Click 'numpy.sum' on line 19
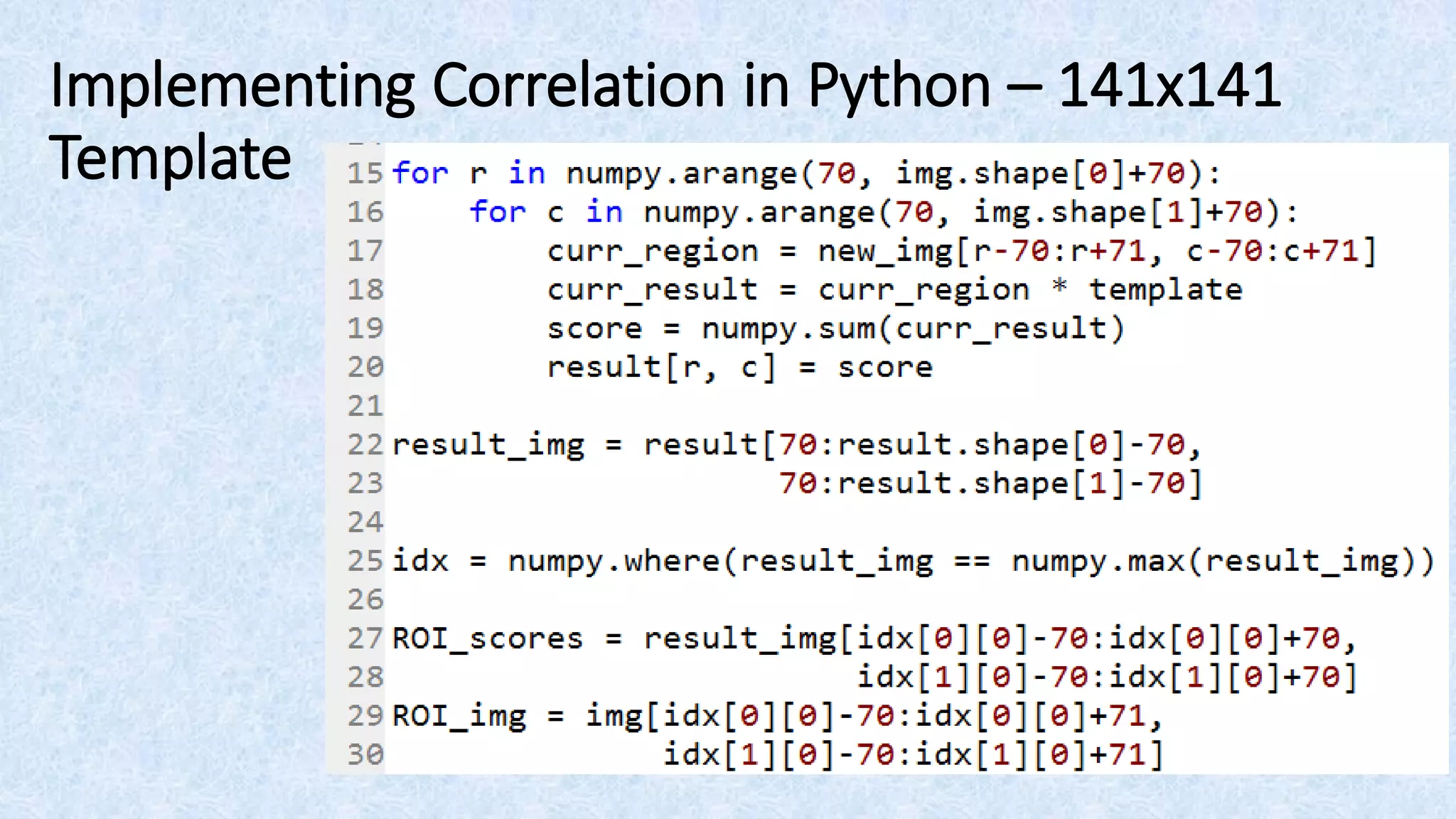The image size is (1456, 819). point(788,328)
